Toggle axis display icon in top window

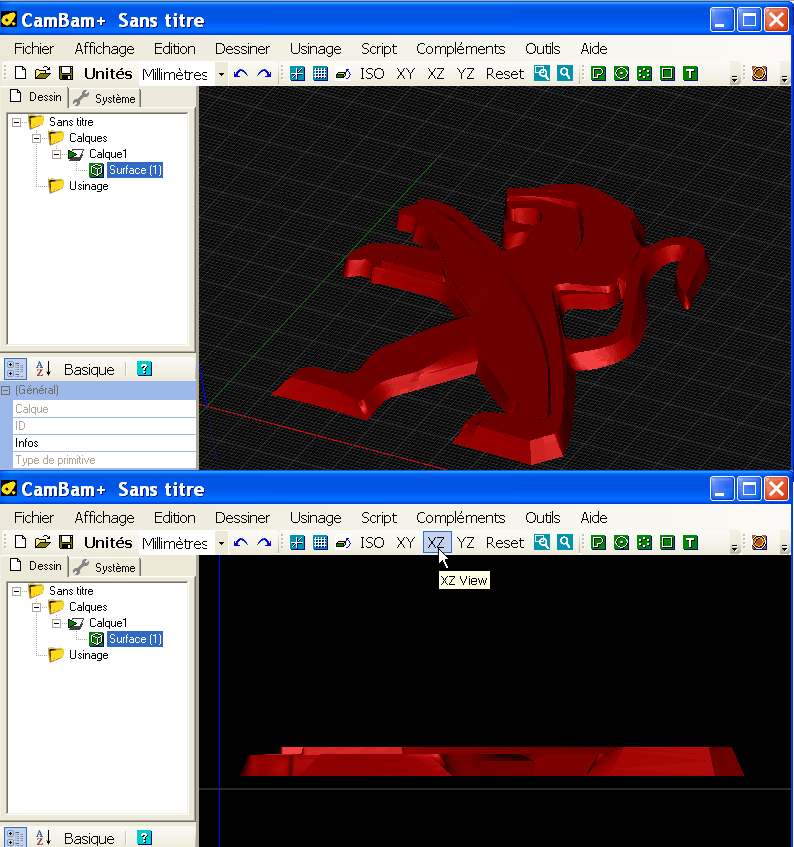point(297,73)
